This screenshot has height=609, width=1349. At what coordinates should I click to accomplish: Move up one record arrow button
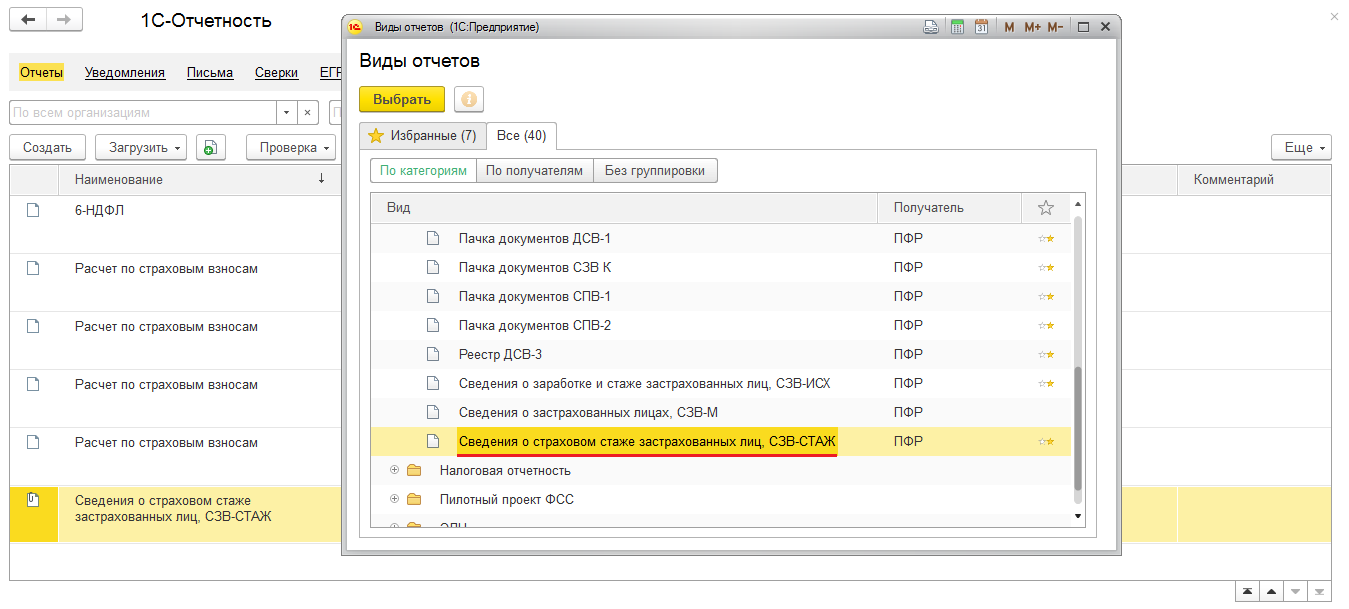point(1272,592)
